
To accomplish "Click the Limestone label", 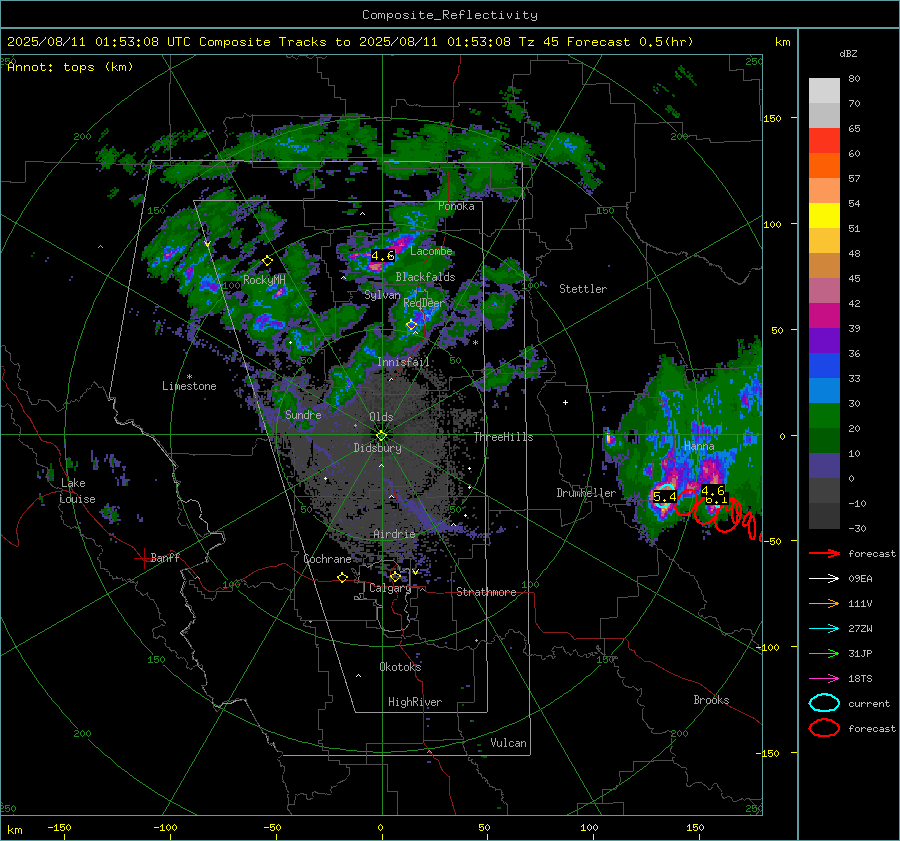I will pyautogui.click(x=189, y=386).
